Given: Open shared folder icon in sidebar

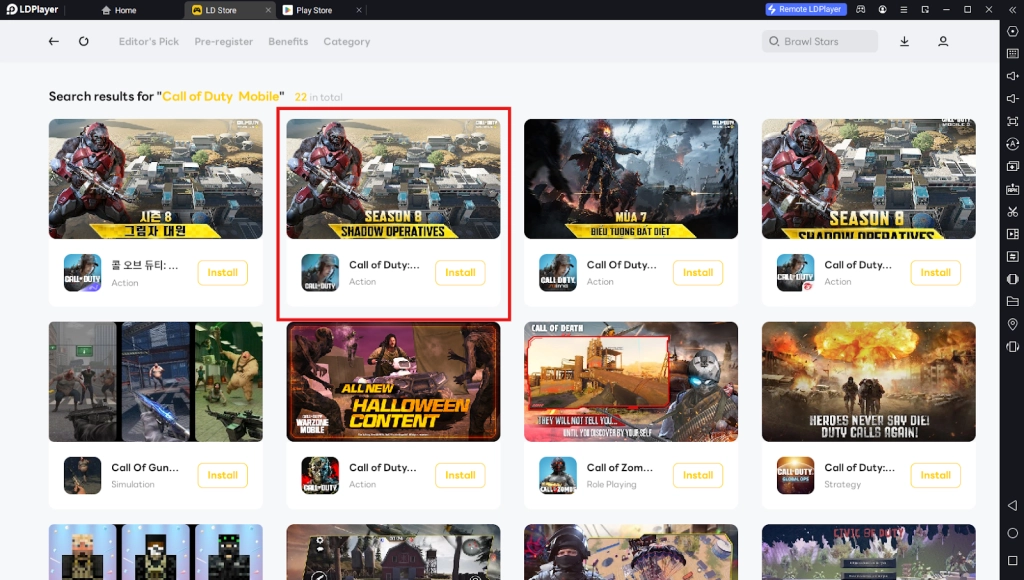Looking at the screenshot, I should pyautogui.click(x=1012, y=301).
